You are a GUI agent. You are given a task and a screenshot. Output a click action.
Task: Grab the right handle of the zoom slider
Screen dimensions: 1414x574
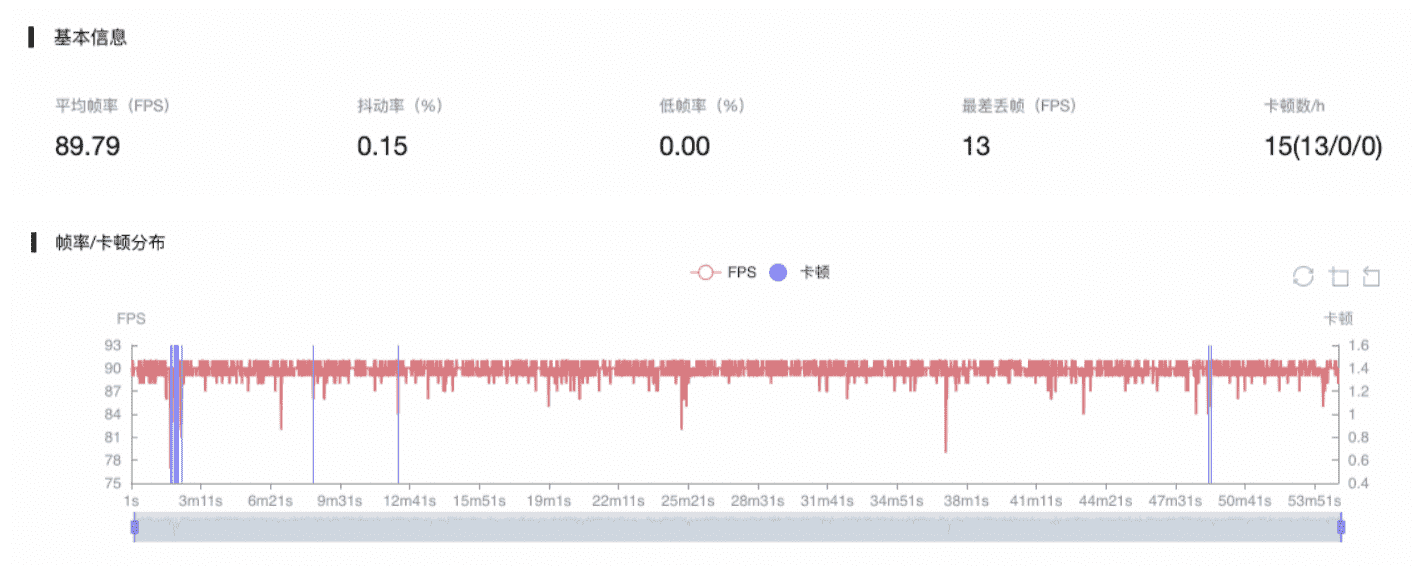1341,527
